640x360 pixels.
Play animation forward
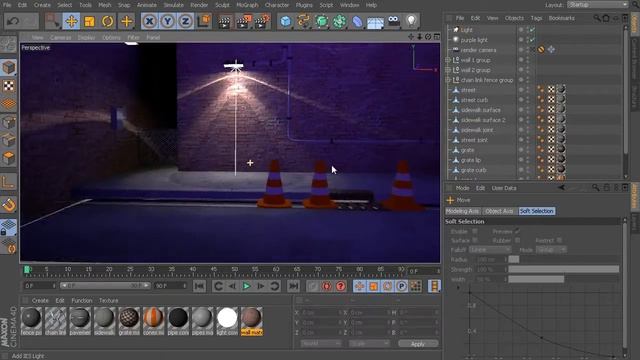247,286
